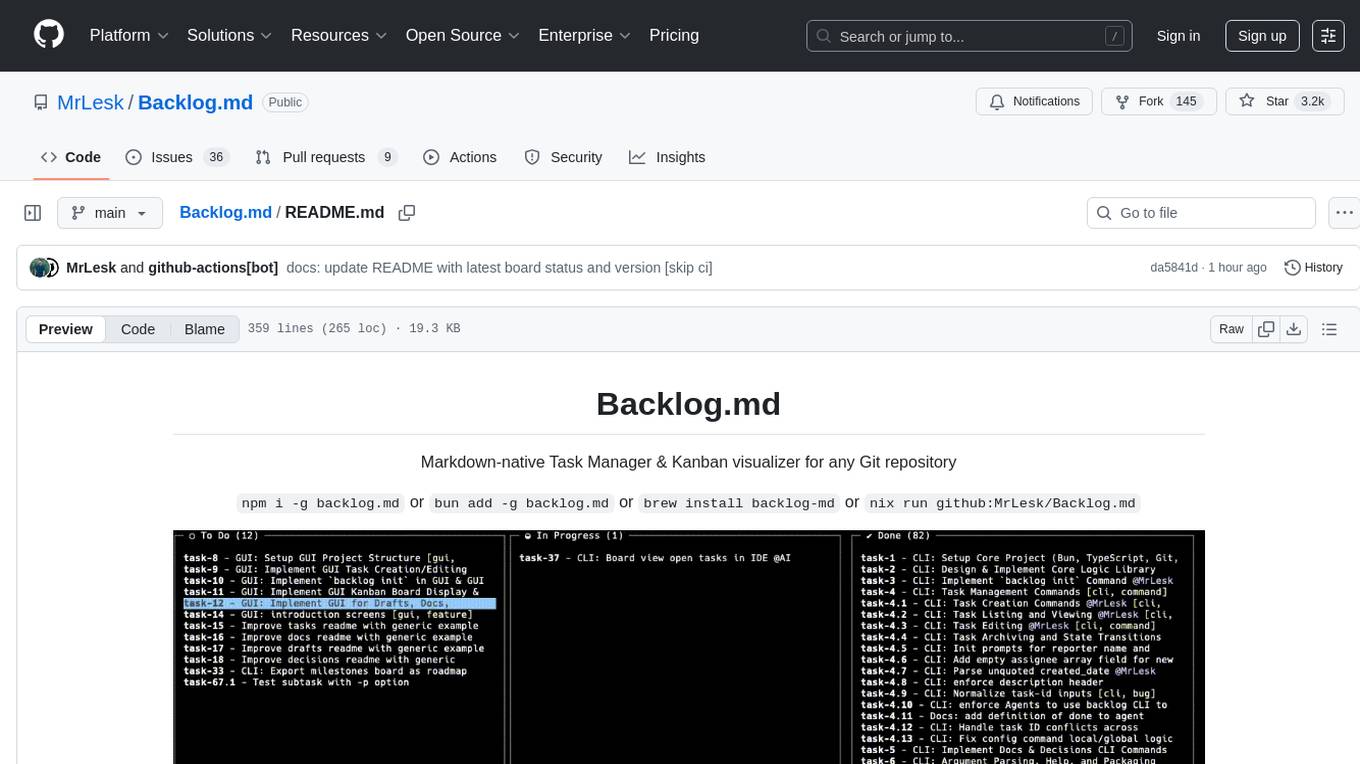Open the main branch selector
This screenshot has width=1360, height=764.
coord(110,213)
